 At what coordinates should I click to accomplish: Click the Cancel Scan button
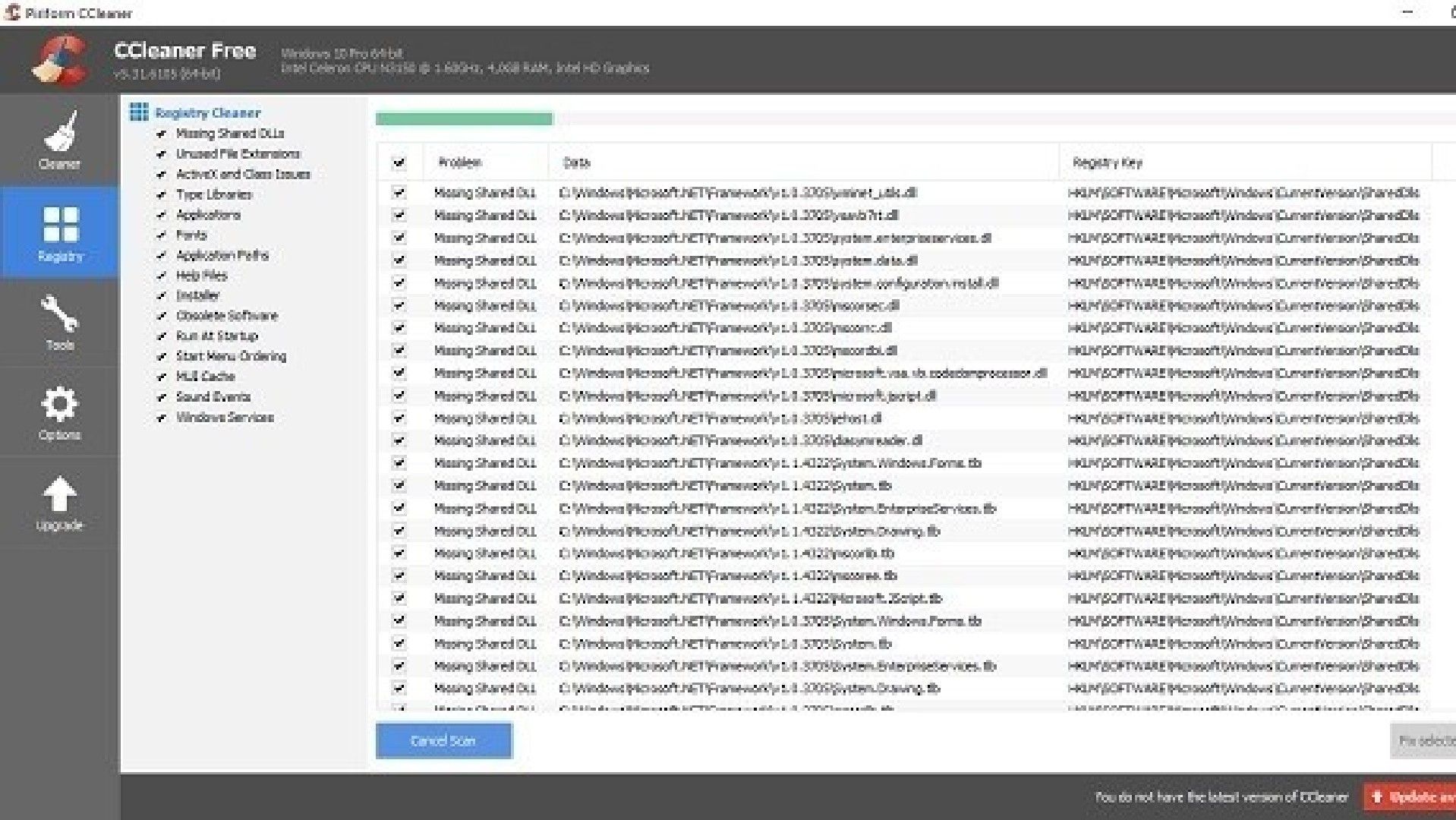click(443, 740)
